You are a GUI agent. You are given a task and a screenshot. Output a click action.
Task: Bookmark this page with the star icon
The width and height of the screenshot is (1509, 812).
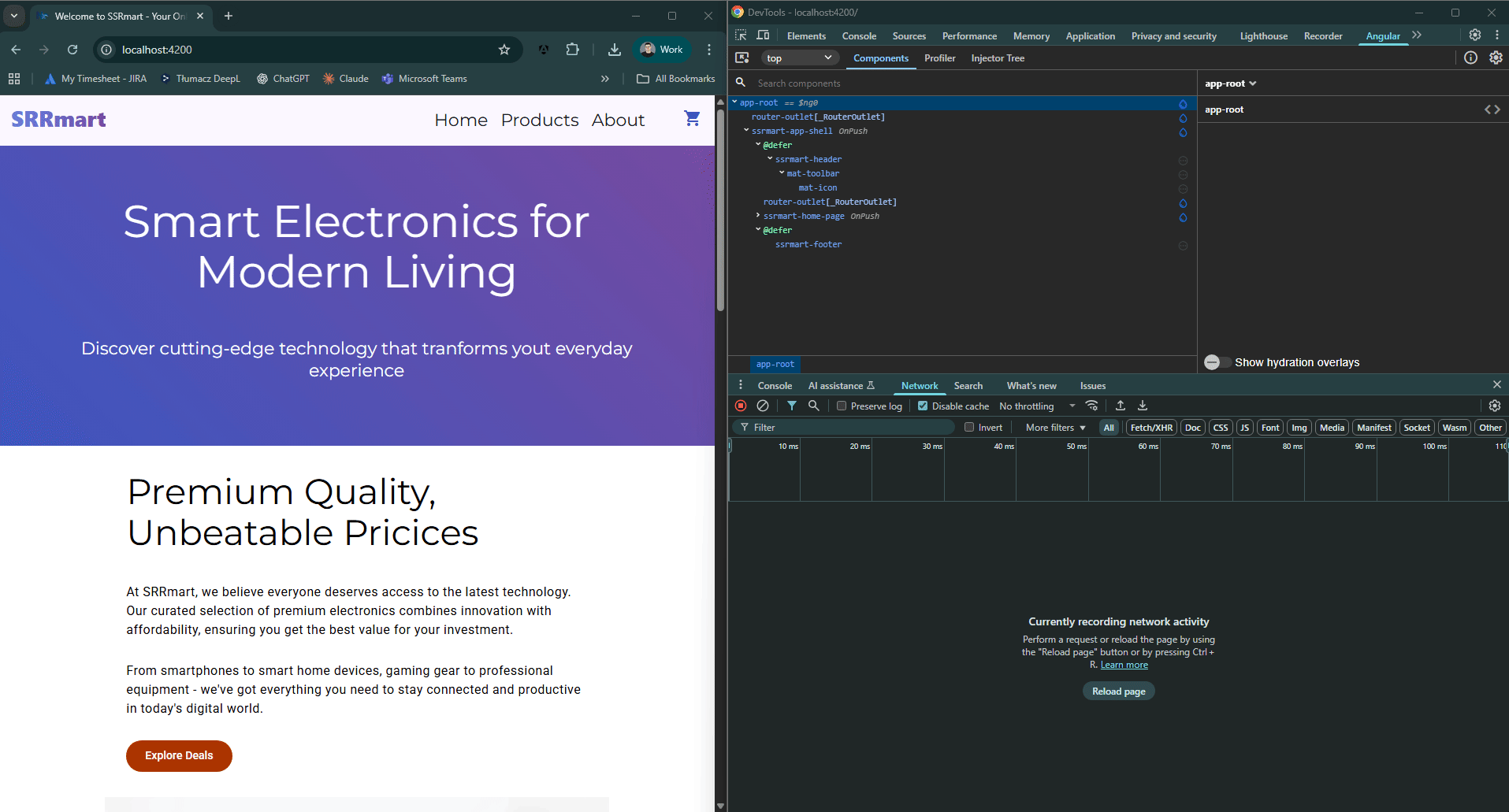504,50
